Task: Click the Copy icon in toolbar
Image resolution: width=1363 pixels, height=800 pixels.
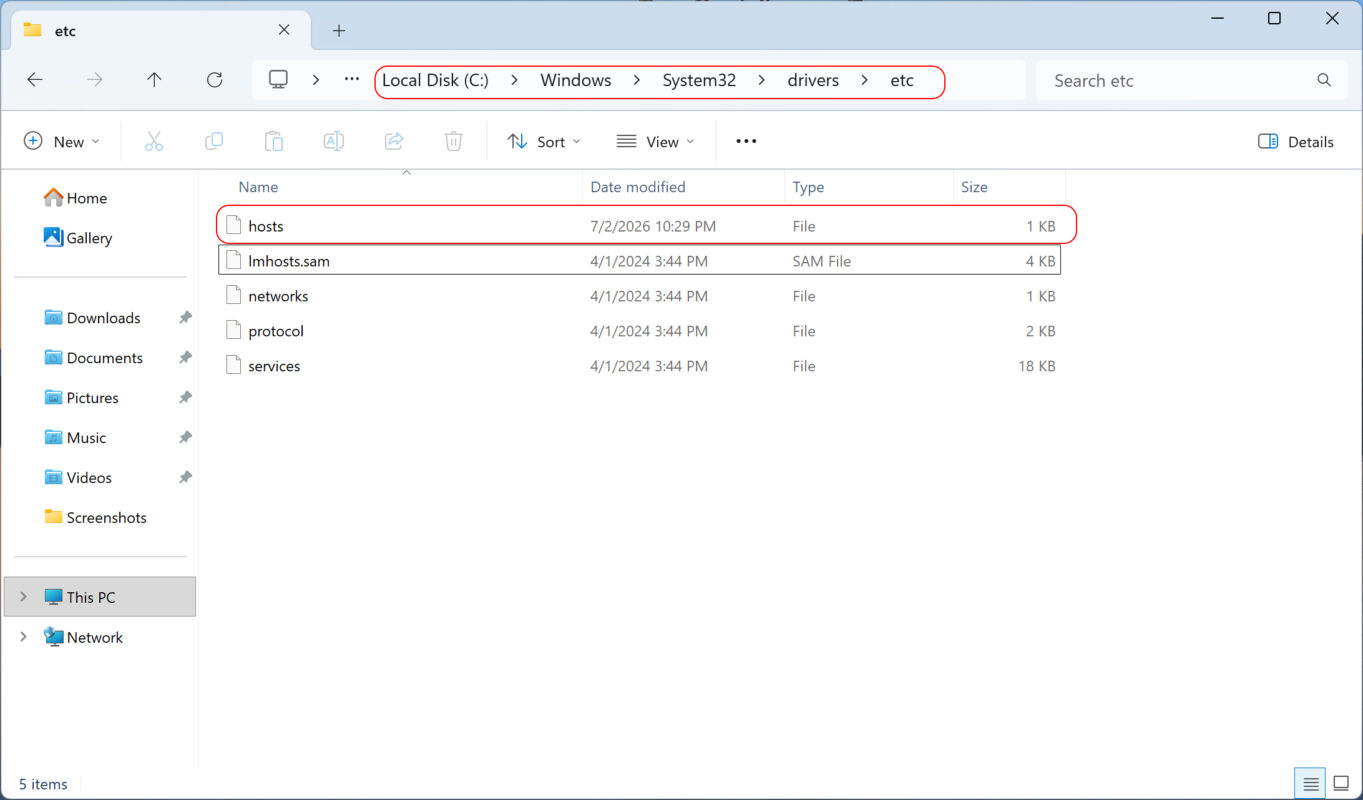Action: [x=214, y=142]
